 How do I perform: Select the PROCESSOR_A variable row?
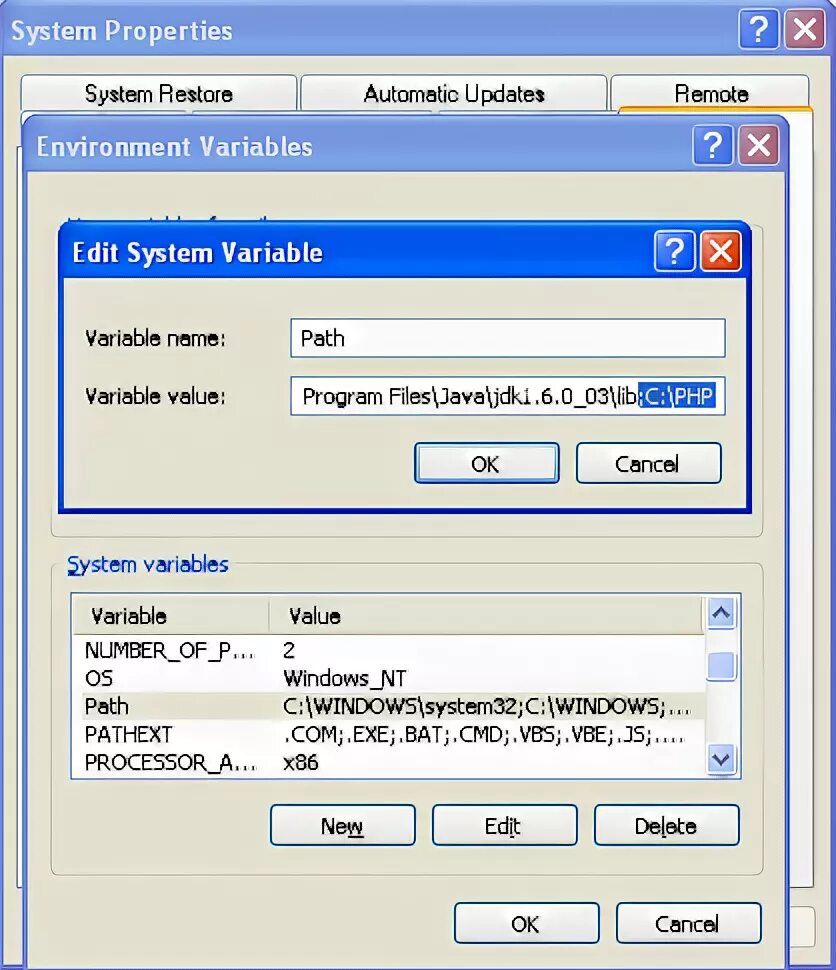point(300,762)
